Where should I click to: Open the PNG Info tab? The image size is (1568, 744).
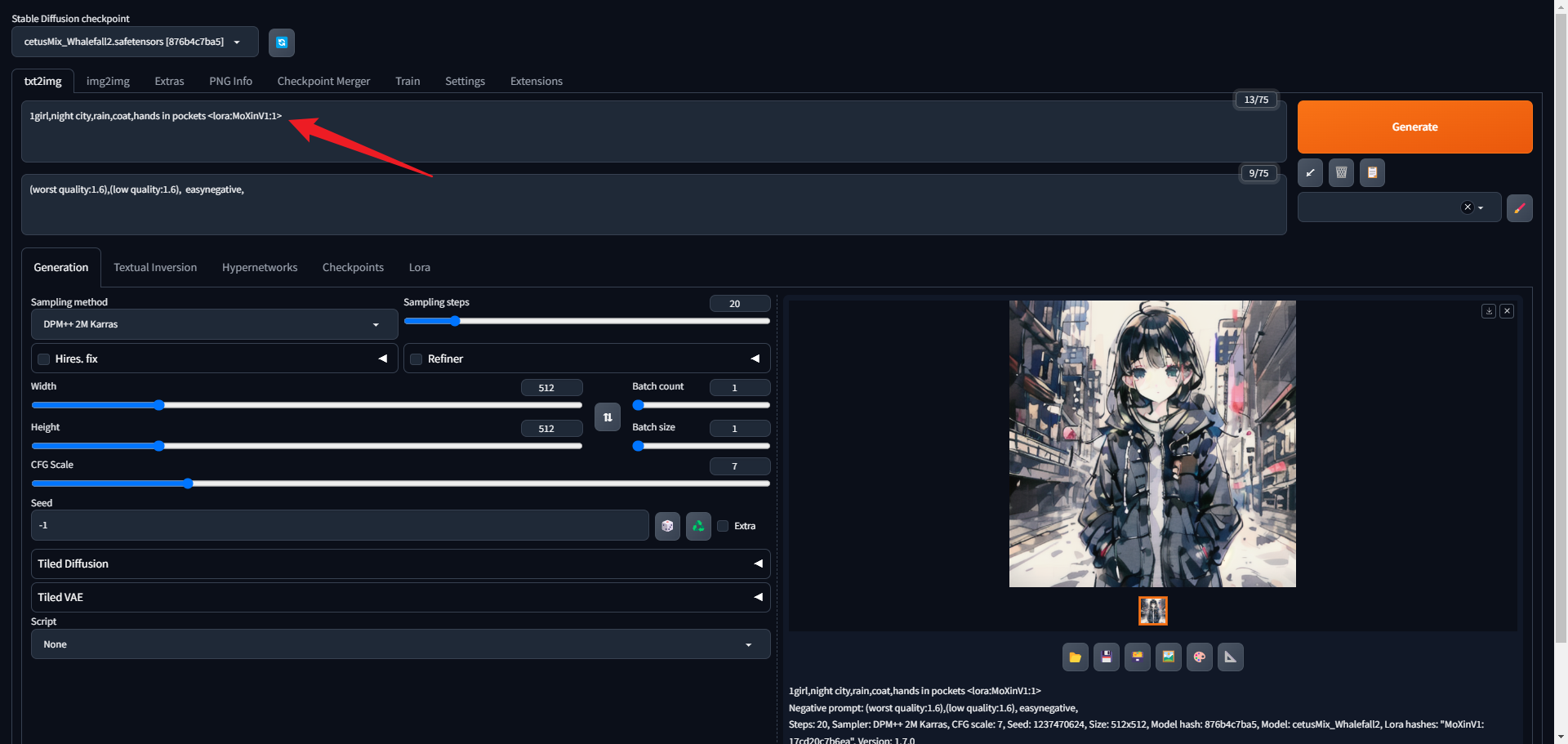coord(230,81)
